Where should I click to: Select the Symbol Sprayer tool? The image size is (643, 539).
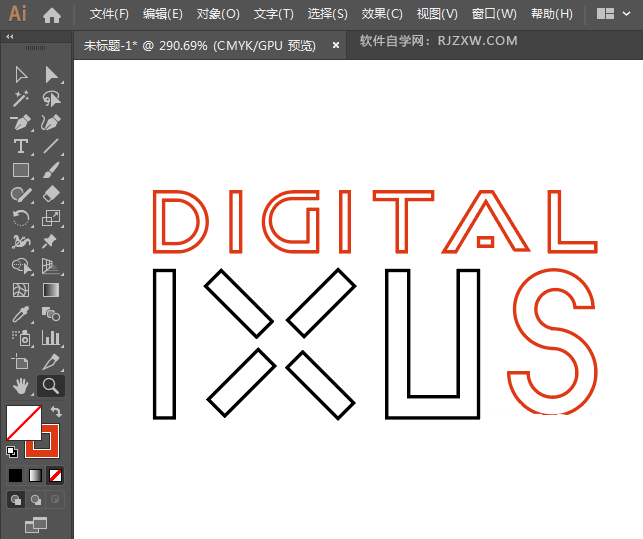point(21,338)
